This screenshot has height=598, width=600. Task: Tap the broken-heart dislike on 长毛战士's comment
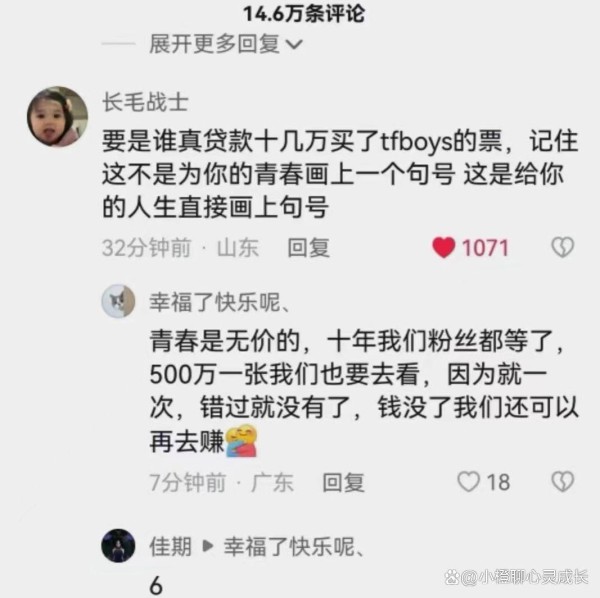tap(562, 247)
